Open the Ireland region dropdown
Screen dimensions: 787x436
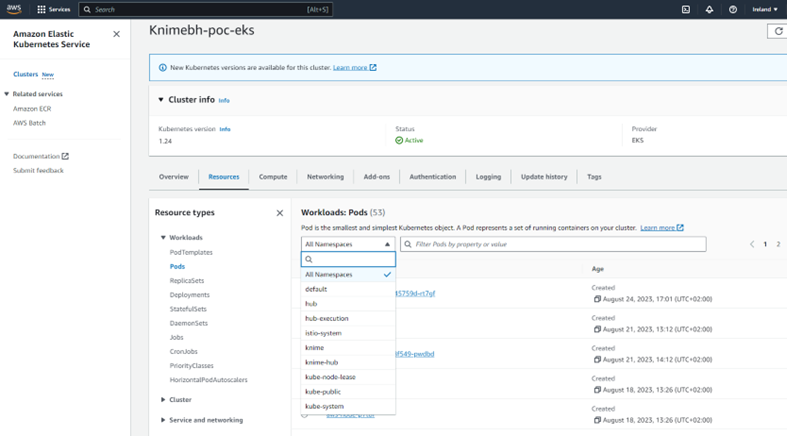click(x=765, y=10)
